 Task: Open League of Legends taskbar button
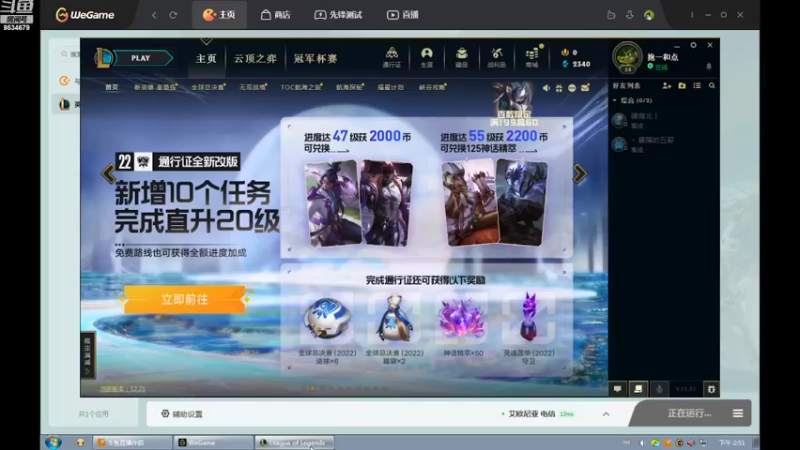294,442
